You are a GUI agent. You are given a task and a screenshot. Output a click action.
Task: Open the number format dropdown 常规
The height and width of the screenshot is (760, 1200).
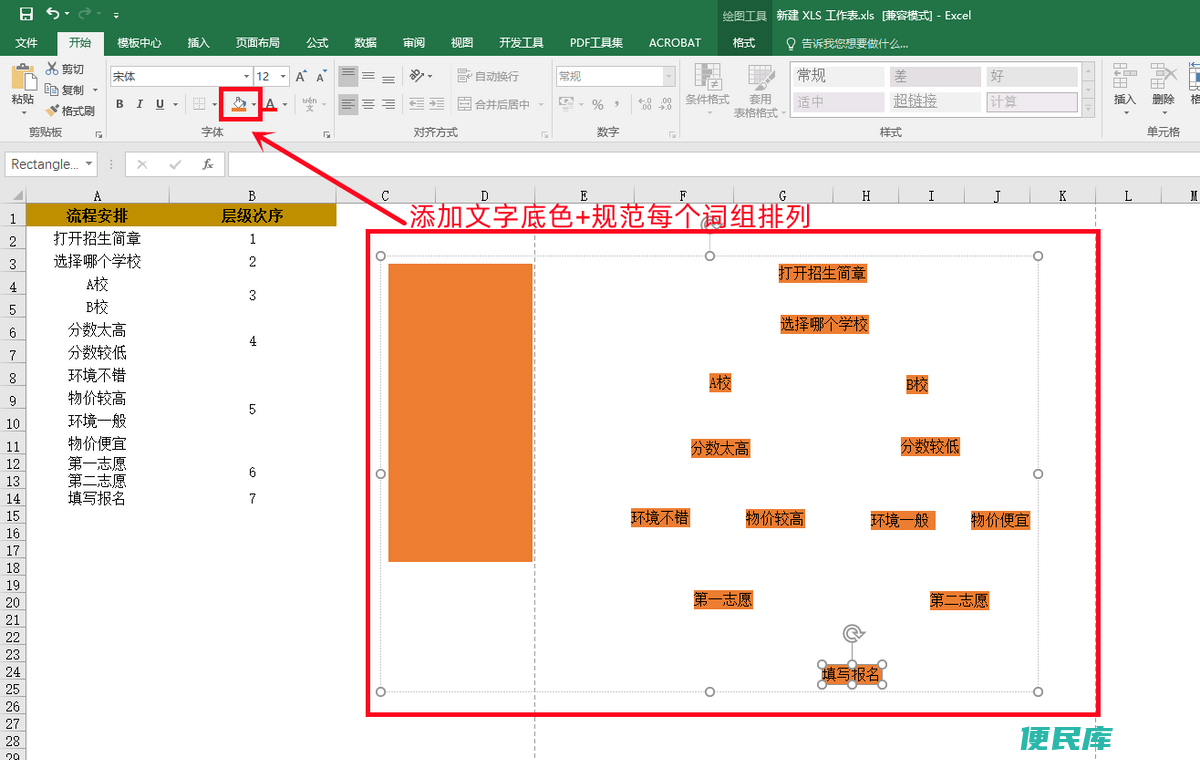[669, 76]
